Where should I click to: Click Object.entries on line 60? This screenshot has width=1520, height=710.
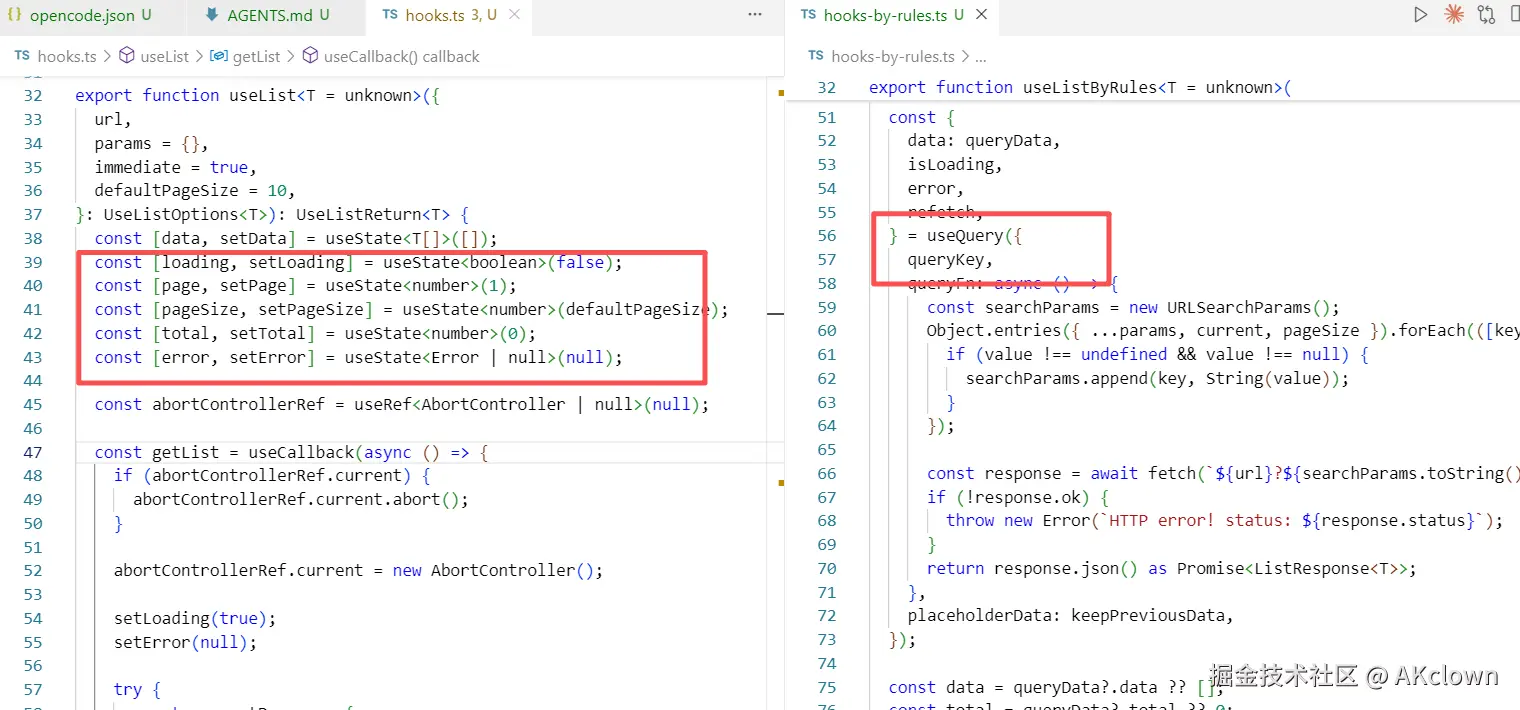pyautogui.click(x=993, y=330)
